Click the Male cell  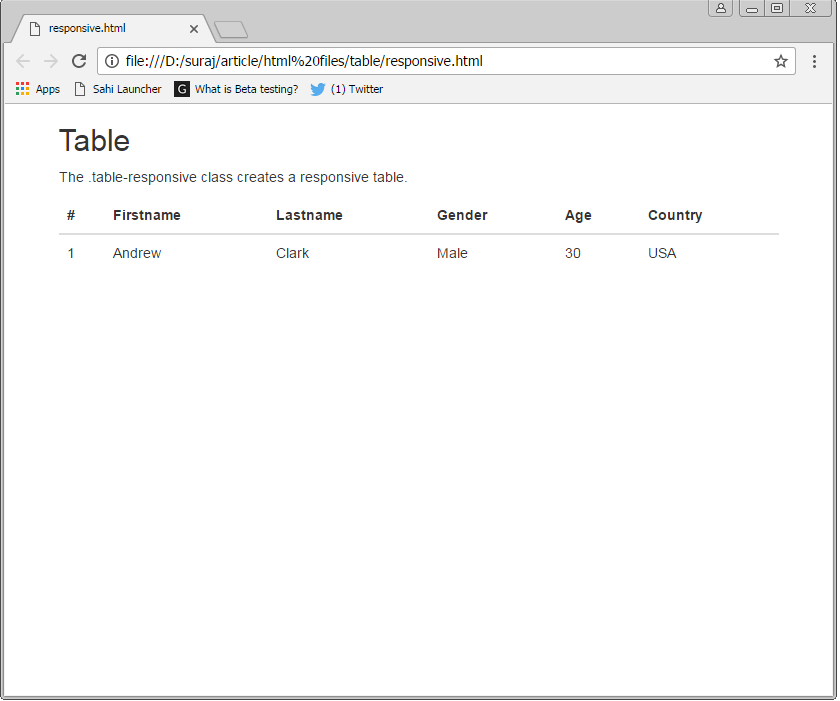[452, 253]
